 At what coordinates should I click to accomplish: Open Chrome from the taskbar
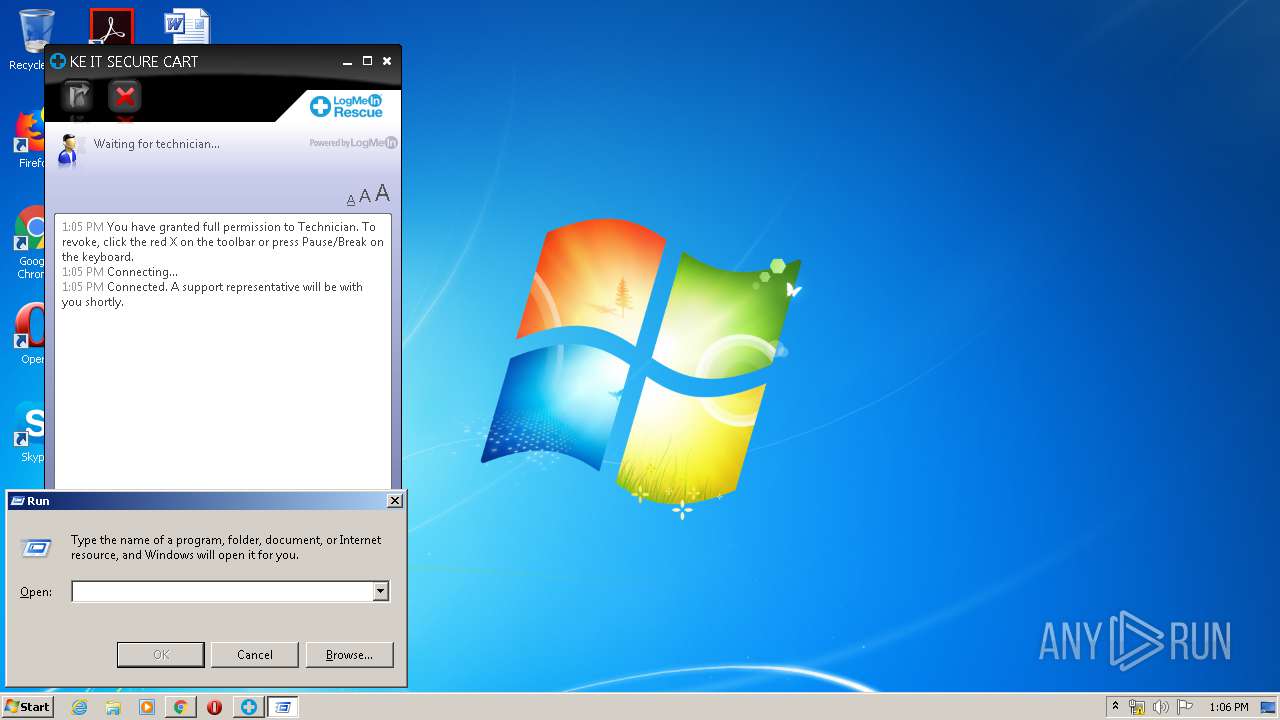coord(180,707)
